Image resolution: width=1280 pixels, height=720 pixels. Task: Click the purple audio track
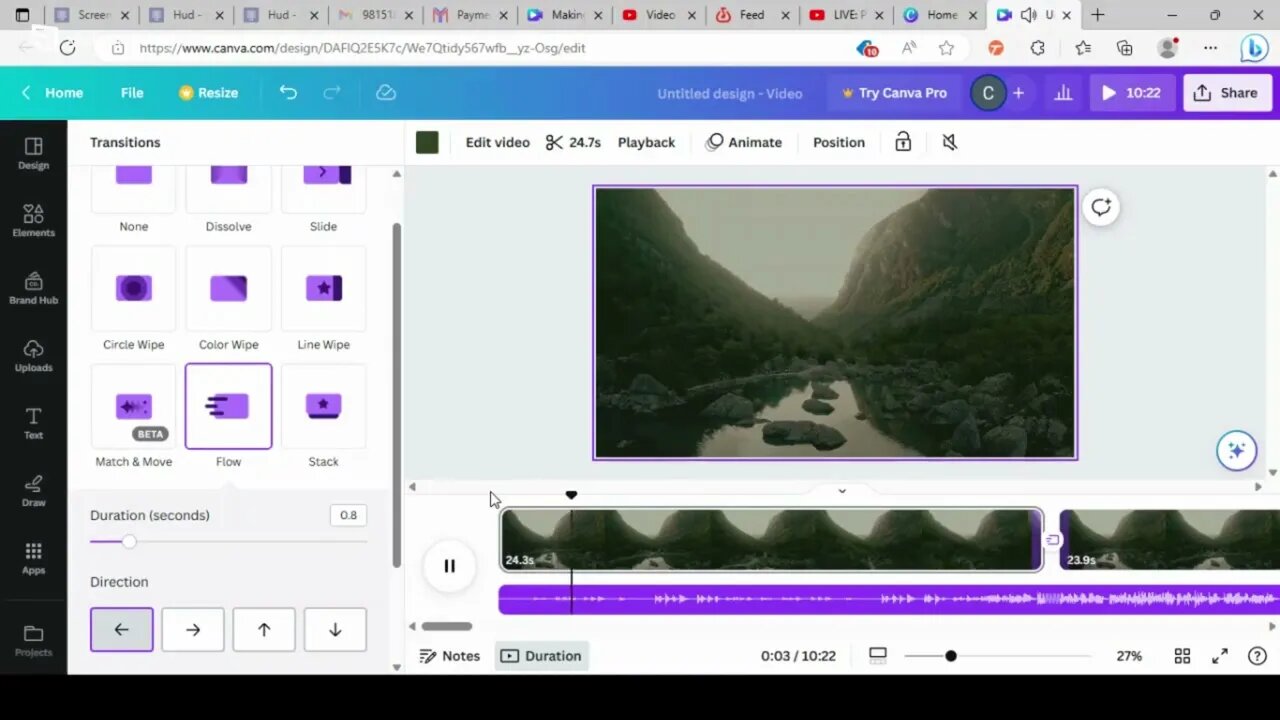[x=888, y=599]
